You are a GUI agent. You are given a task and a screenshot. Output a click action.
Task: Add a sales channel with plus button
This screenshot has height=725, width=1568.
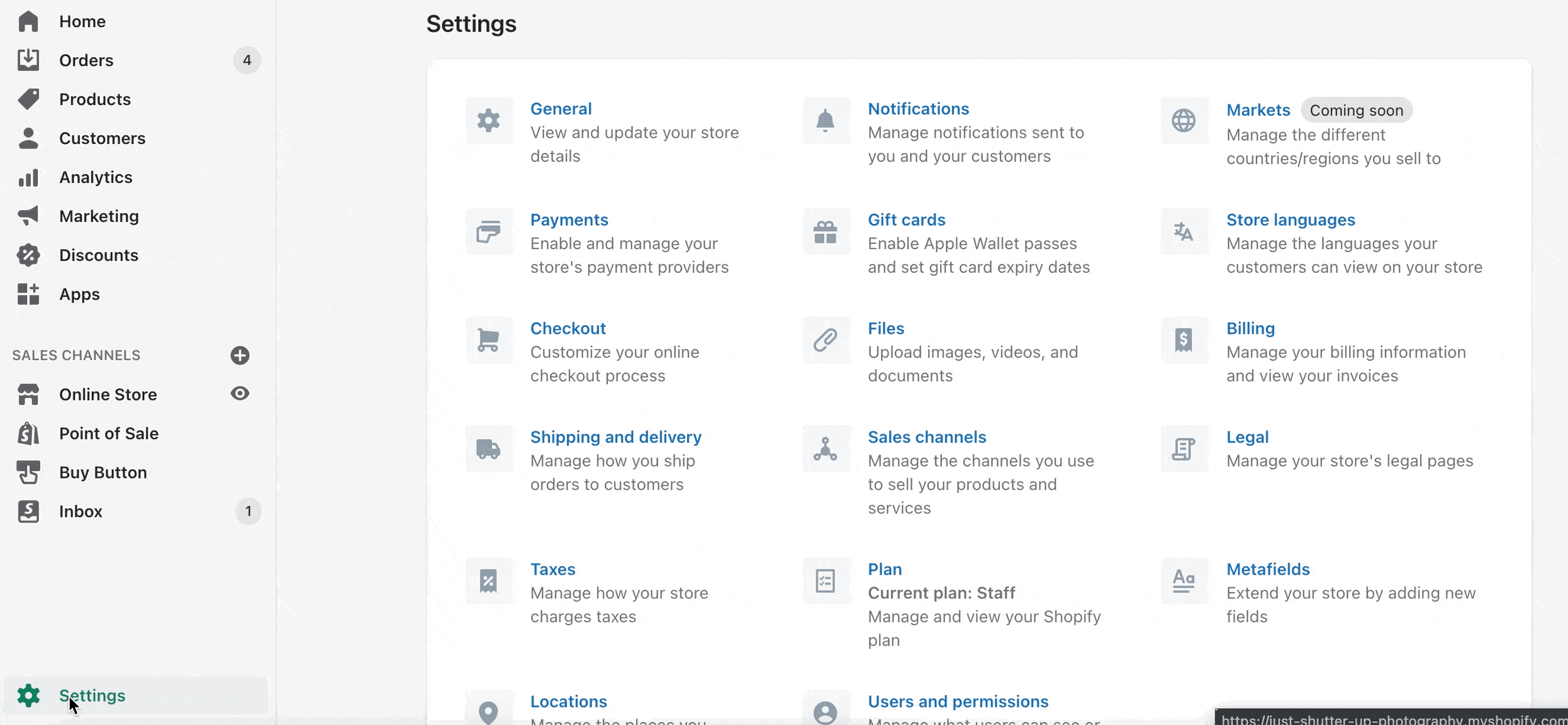tap(240, 355)
